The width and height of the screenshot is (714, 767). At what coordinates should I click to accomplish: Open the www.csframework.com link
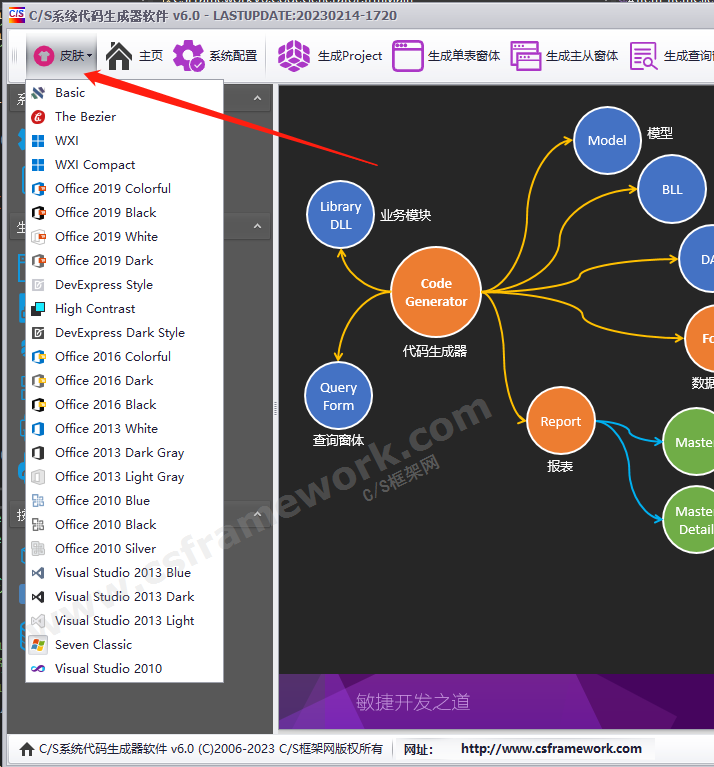coord(551,748)
